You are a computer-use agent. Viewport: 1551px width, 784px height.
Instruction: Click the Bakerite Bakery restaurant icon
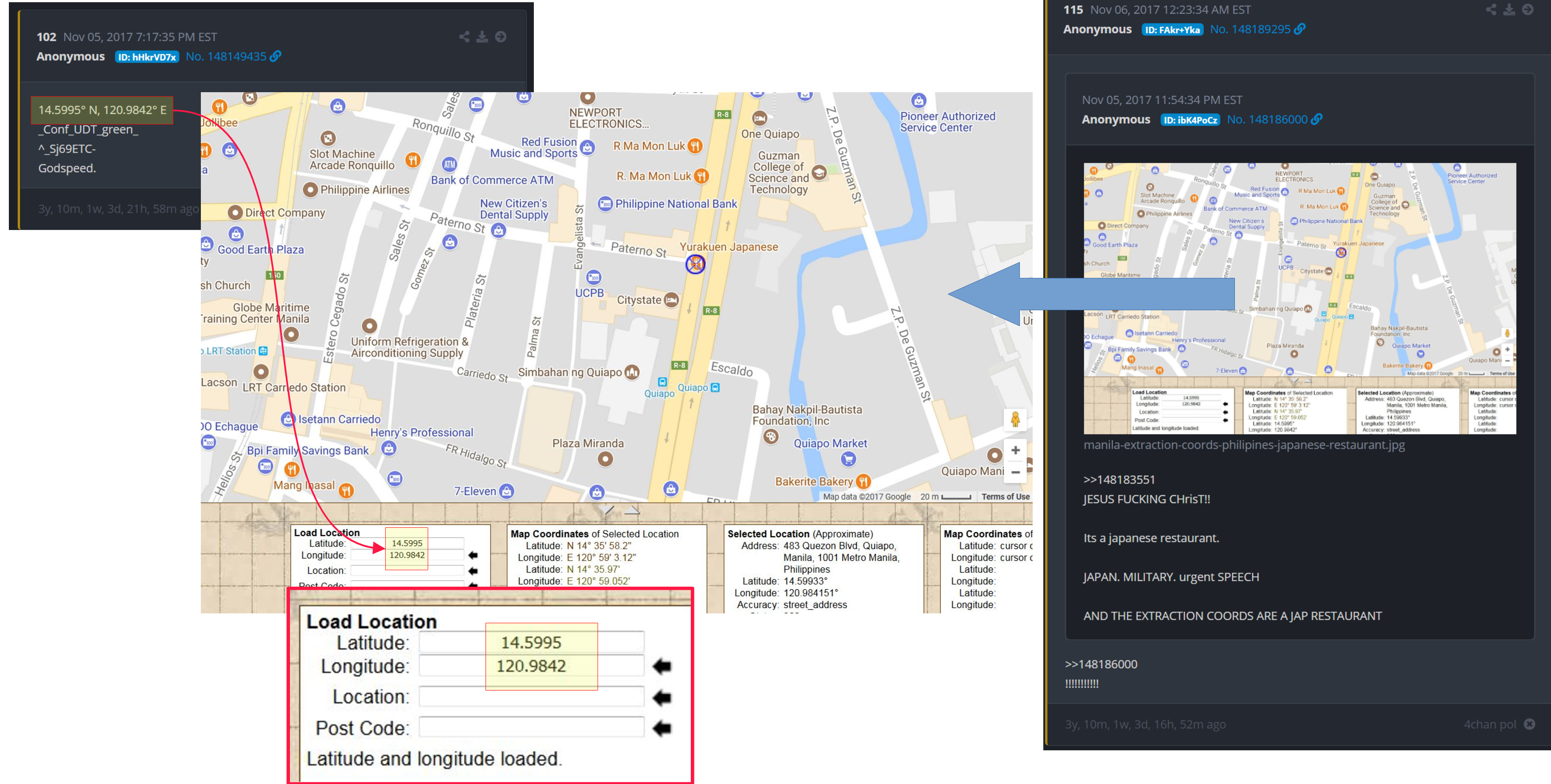863,481
